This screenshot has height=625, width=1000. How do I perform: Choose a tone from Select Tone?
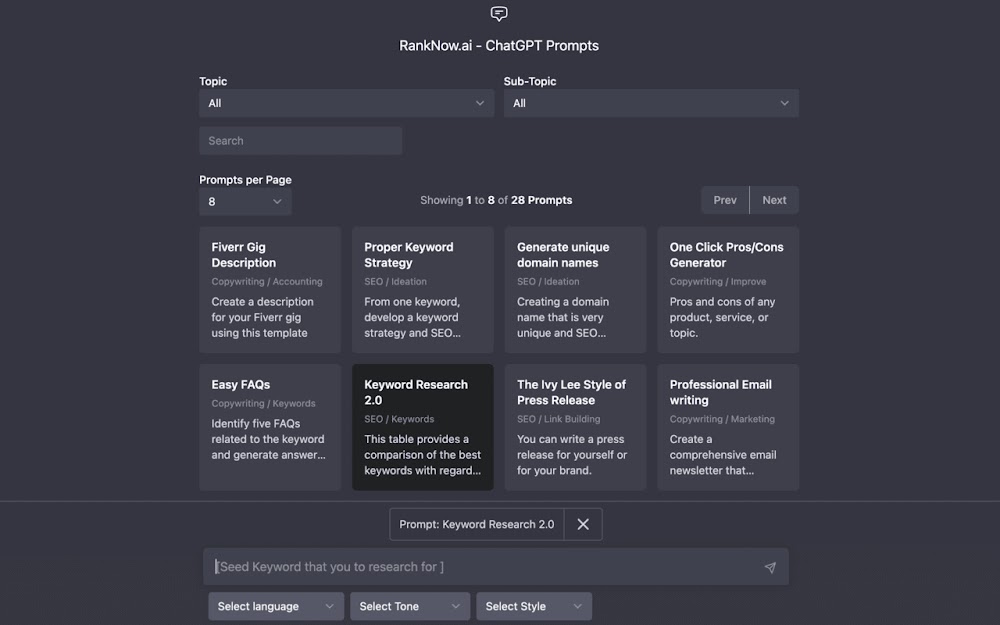(x=409, y=606)
